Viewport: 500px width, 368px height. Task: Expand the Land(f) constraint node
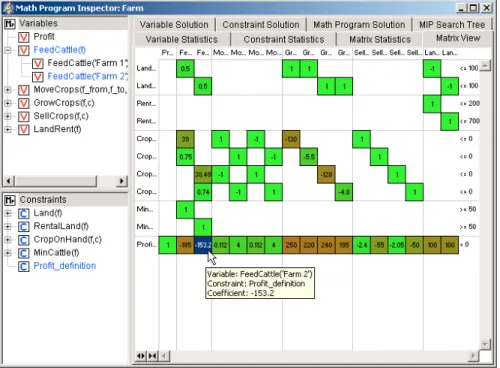(8, 214)
